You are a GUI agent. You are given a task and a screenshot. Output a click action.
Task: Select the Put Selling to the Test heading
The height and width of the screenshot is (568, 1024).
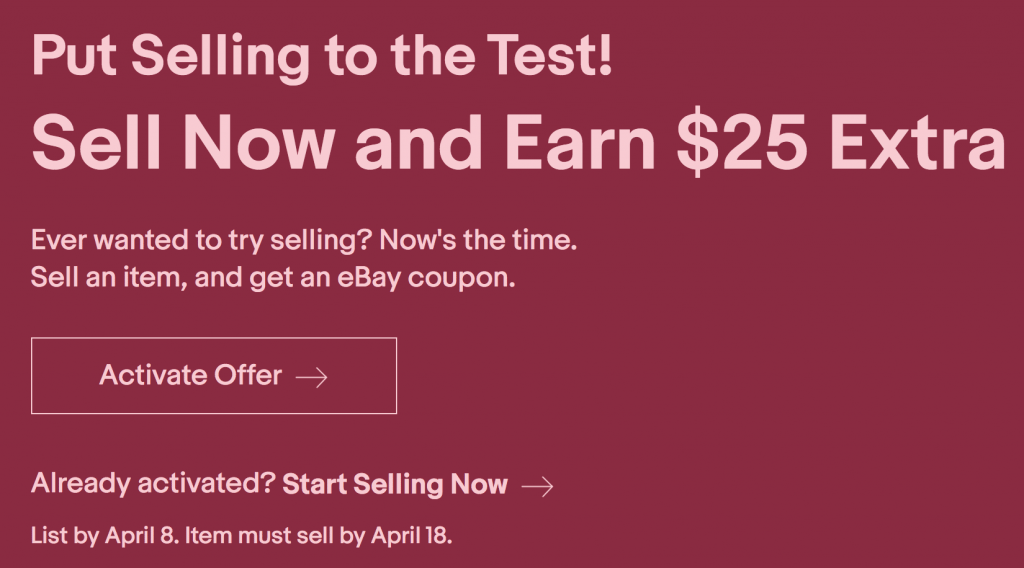[x=322, y=55]
